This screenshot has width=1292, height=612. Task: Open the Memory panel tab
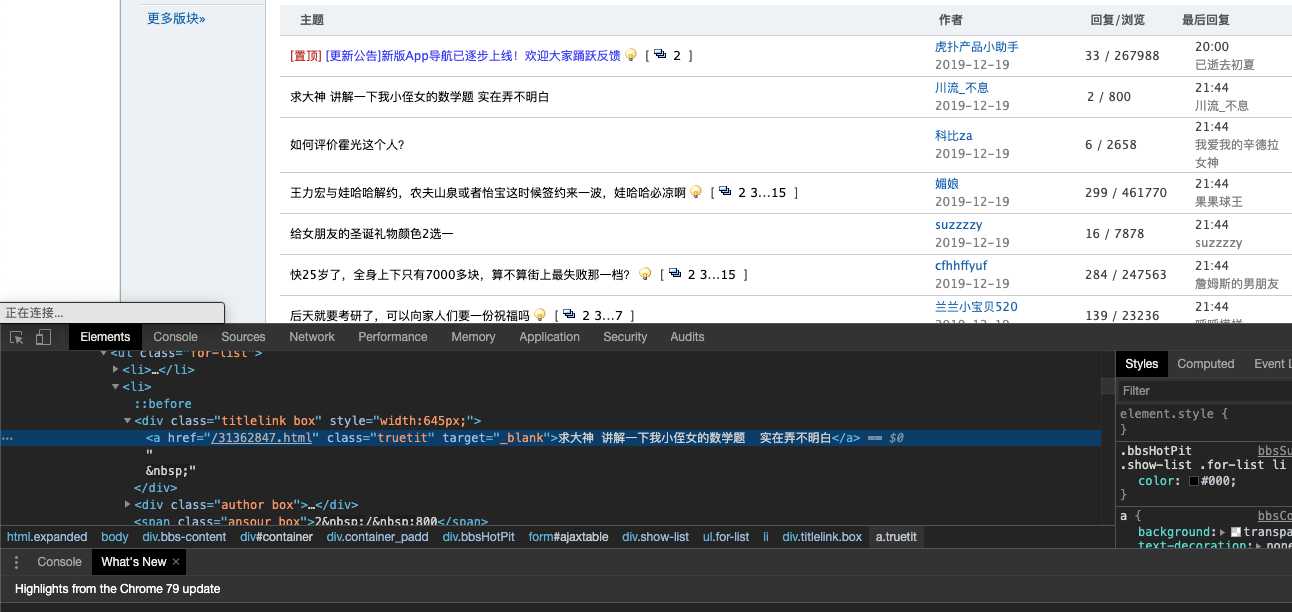(x=473, y=337)
